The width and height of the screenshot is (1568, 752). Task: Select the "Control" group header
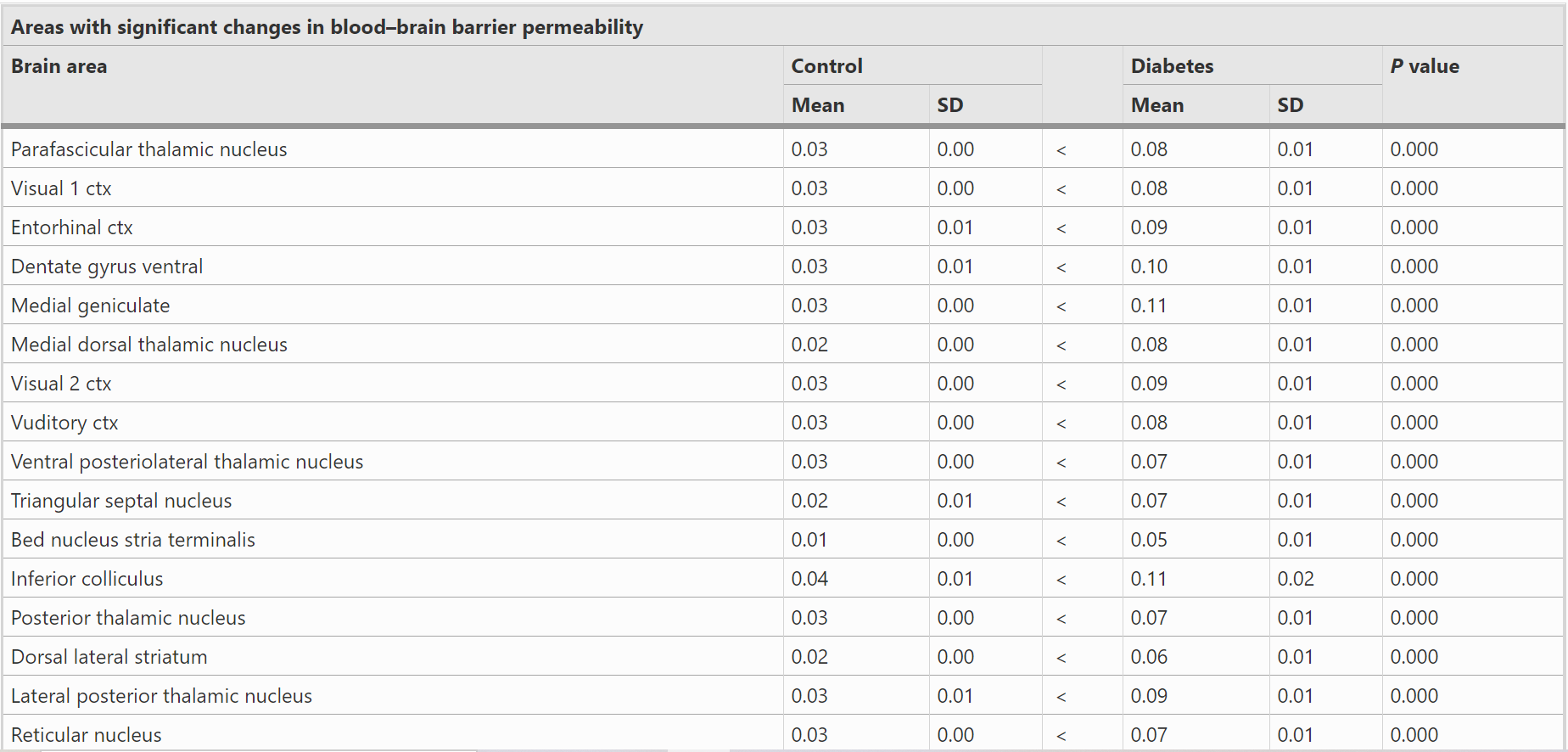pos(826,66)
